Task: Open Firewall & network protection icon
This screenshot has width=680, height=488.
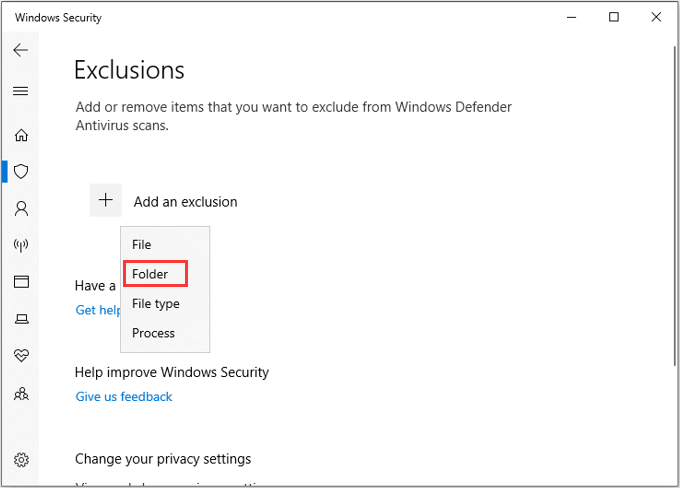Action: pyautogui.click(x=21, y=245)
